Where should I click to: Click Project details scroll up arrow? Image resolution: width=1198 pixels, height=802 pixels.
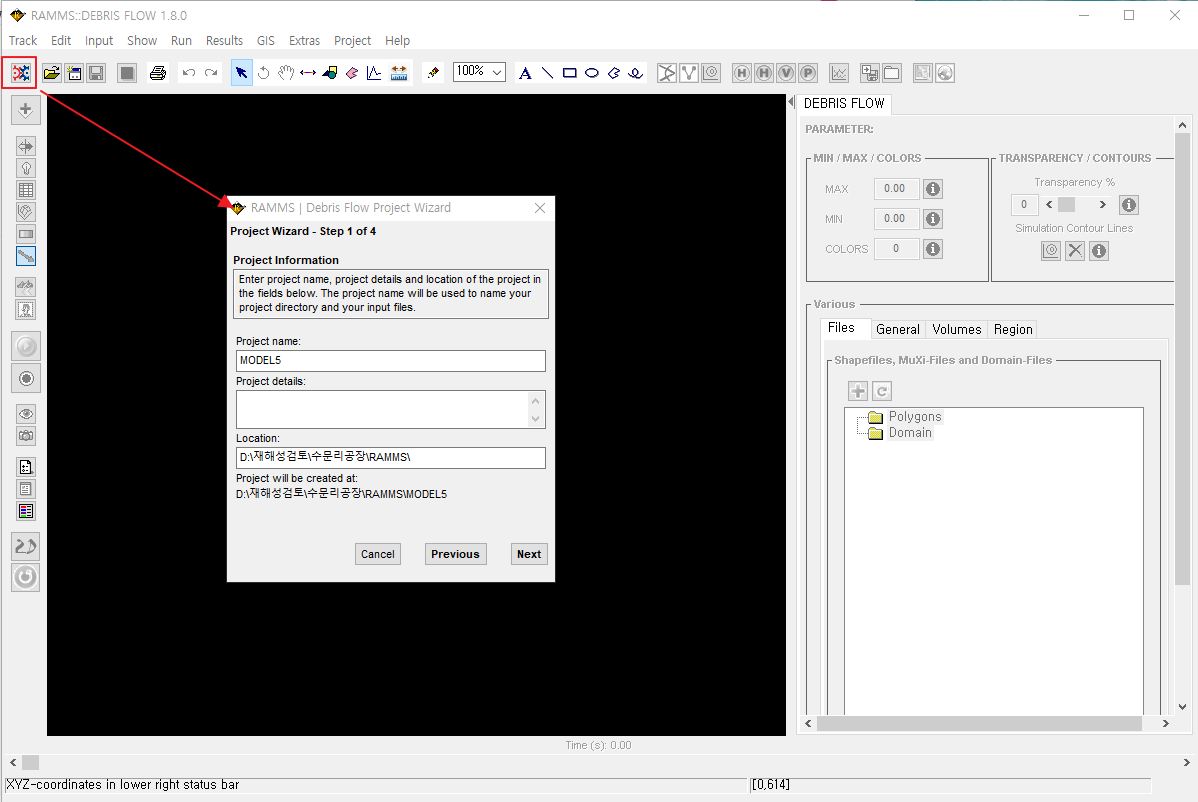coord(536,400)
